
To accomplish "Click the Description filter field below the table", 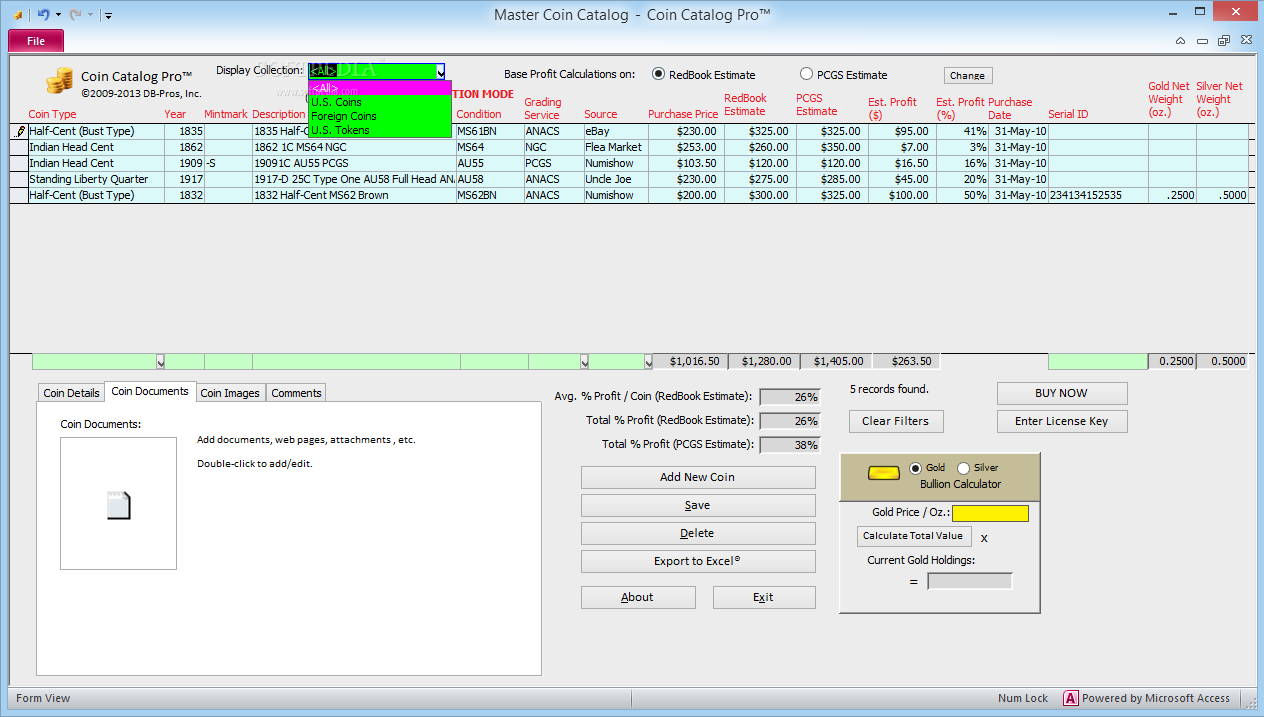I will pyautogui.click(x=356, y=361).
